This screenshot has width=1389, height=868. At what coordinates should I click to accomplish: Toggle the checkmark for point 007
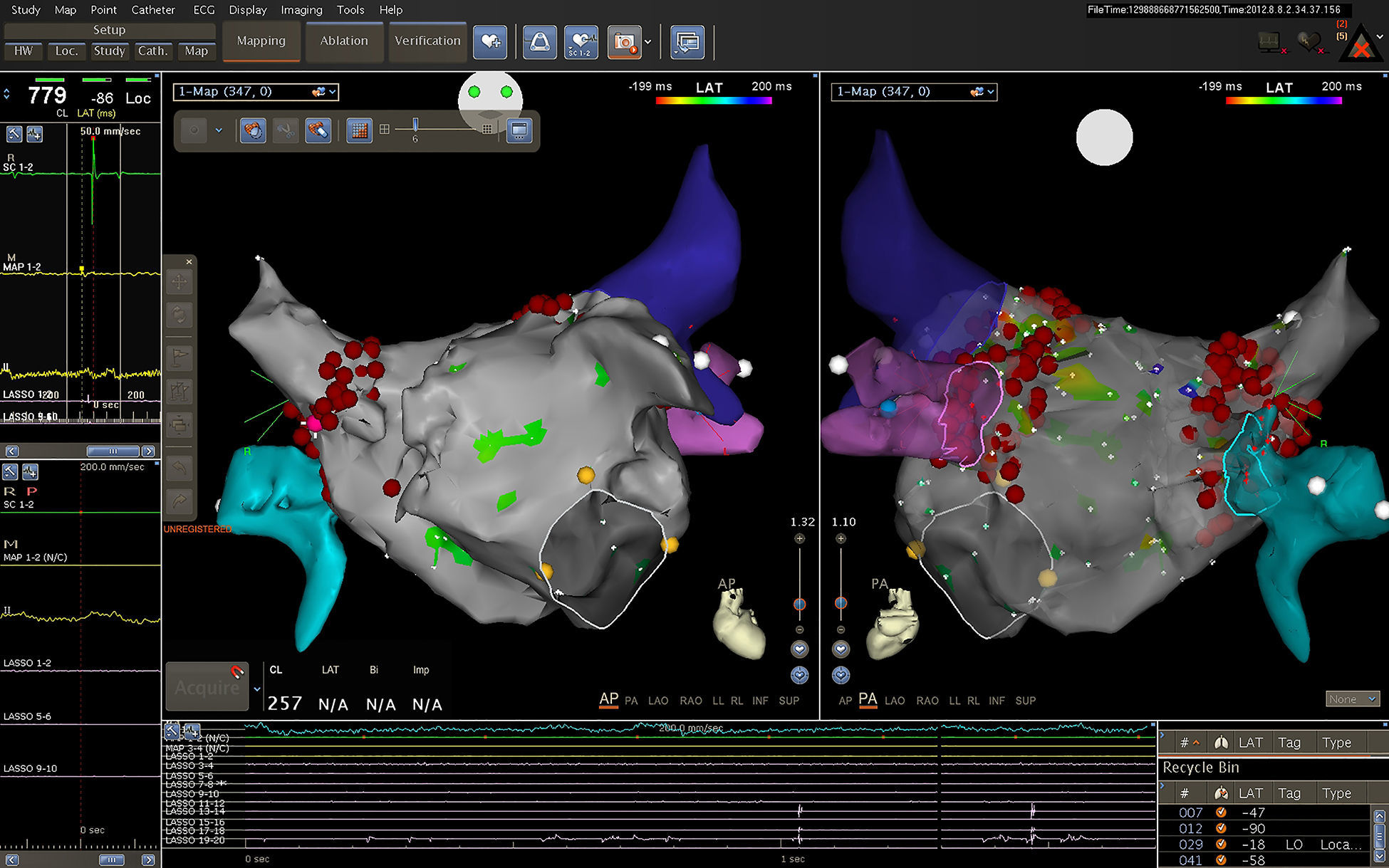click(x=1221, y=812)
